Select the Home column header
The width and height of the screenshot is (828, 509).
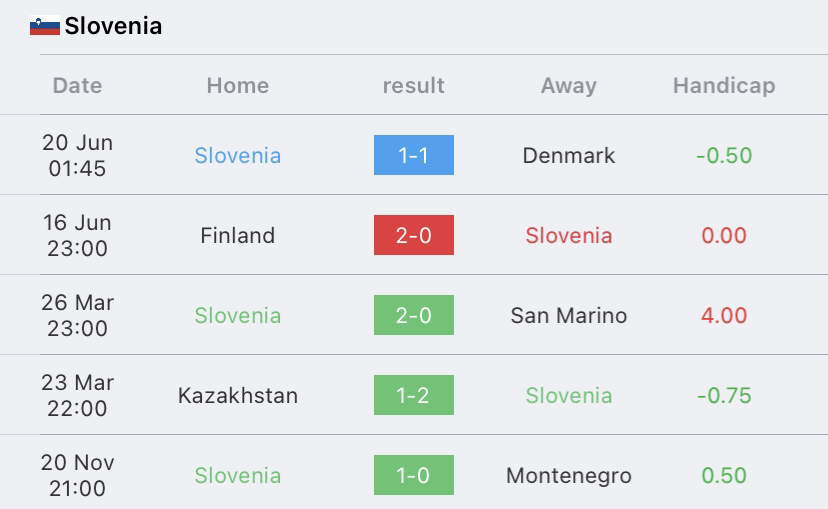[238, 86]
